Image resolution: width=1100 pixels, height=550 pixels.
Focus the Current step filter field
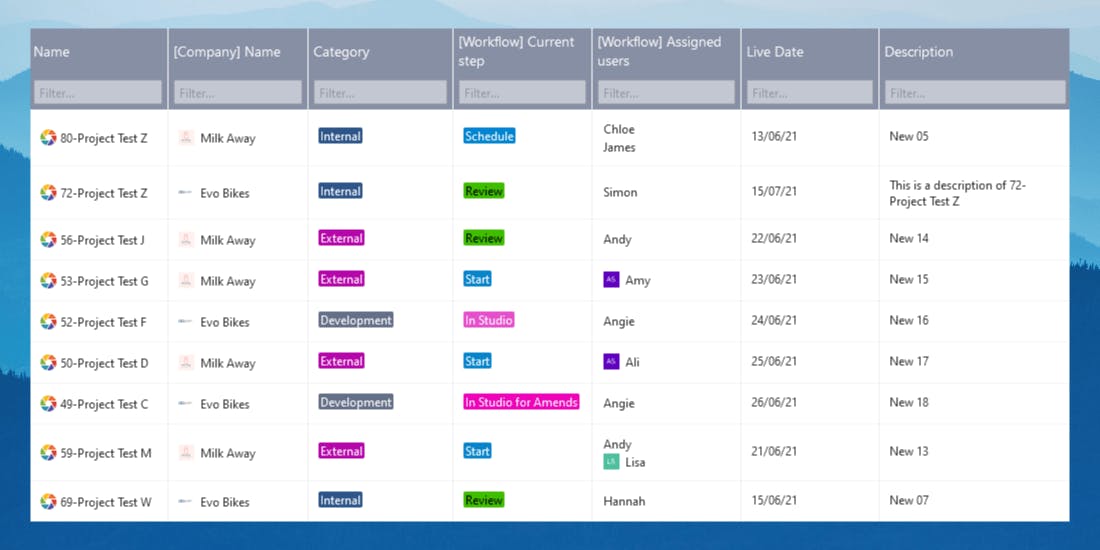[522, 93]
